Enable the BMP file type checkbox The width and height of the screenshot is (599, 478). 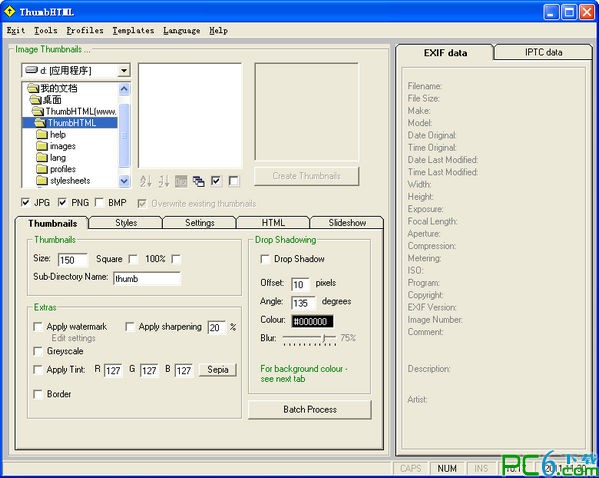(99, 202)
